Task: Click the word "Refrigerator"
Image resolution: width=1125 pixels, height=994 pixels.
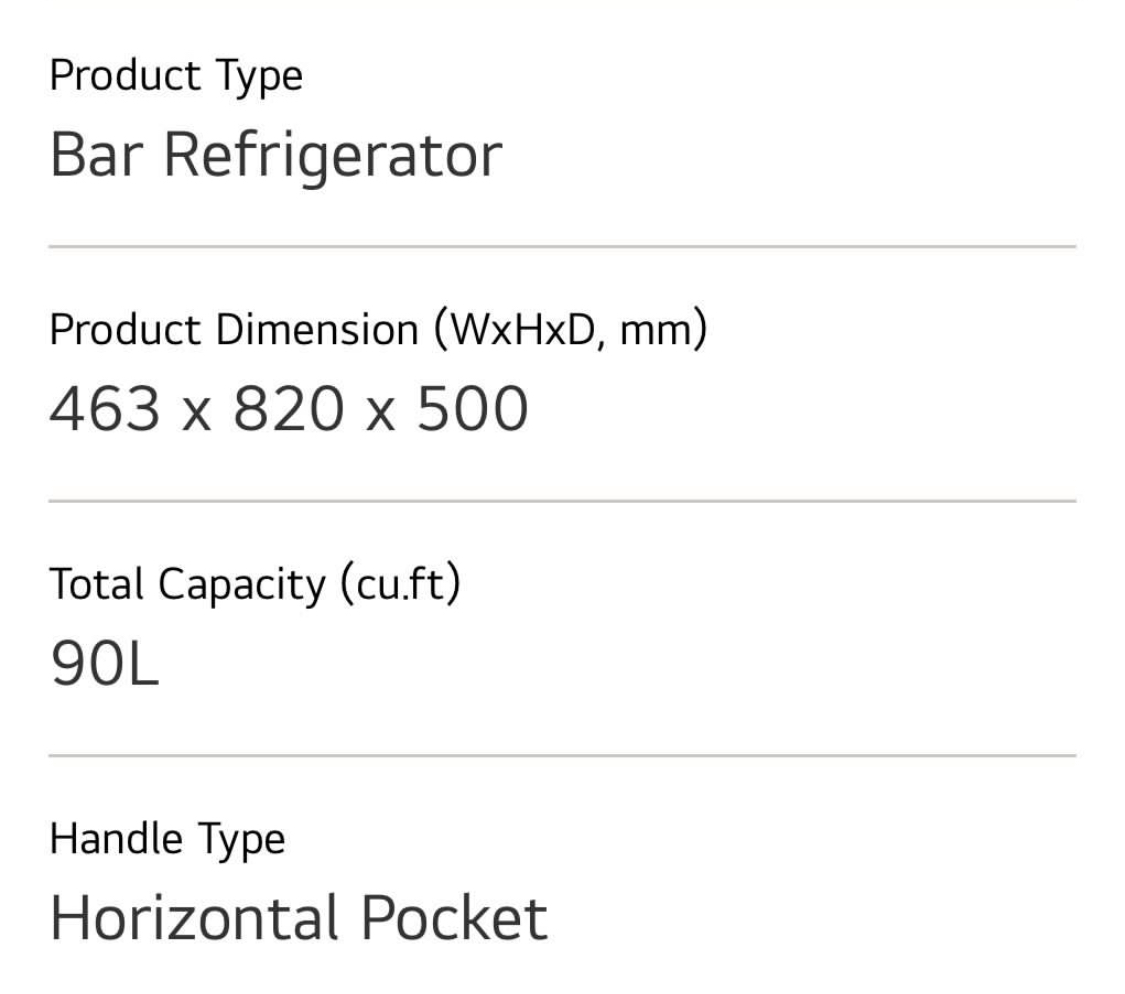Action: pos(332,156)
